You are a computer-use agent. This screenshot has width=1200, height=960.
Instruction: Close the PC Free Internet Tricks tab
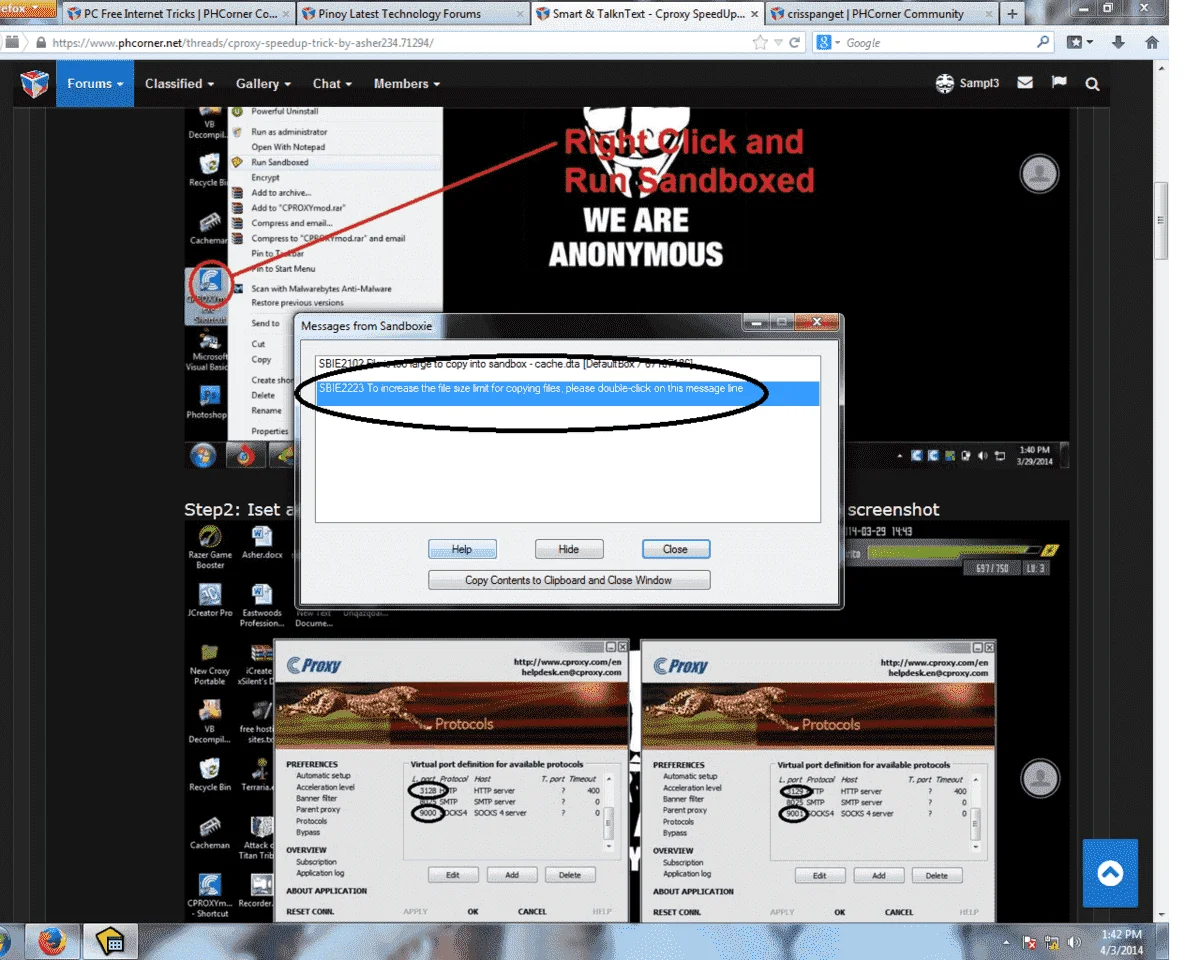coord(285,14)
